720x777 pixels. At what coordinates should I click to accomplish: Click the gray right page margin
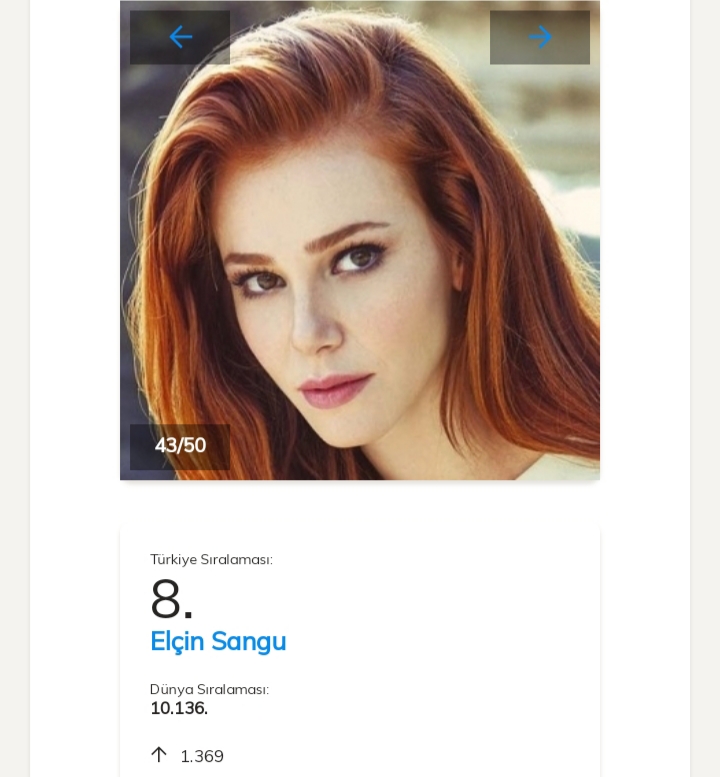705,400
